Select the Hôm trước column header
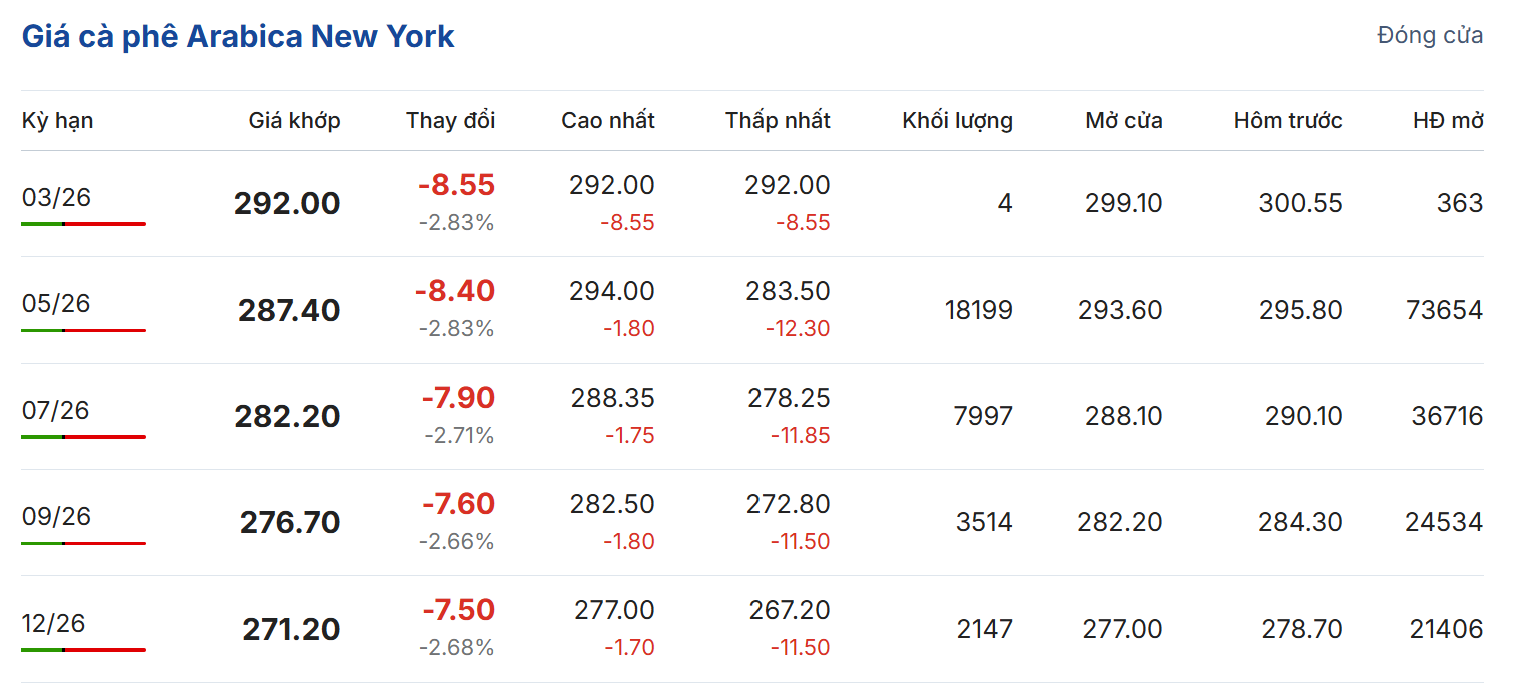Screen dimensions: 1514x684 pos(1287,121)
